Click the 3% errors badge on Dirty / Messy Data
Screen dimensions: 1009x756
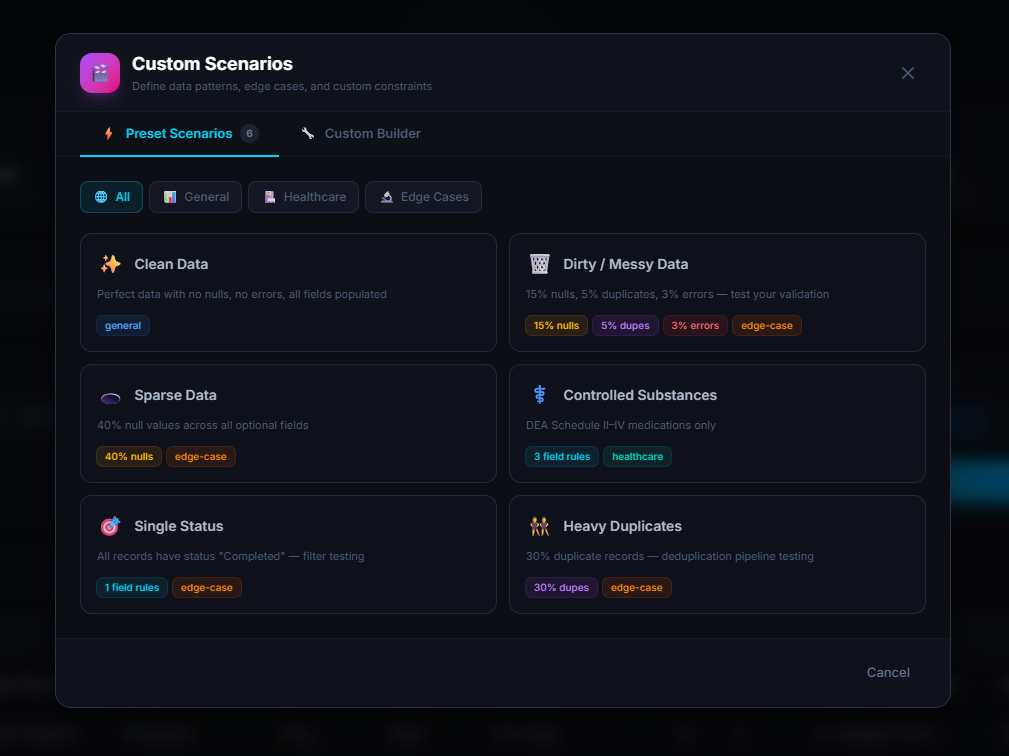pos(695,325)
